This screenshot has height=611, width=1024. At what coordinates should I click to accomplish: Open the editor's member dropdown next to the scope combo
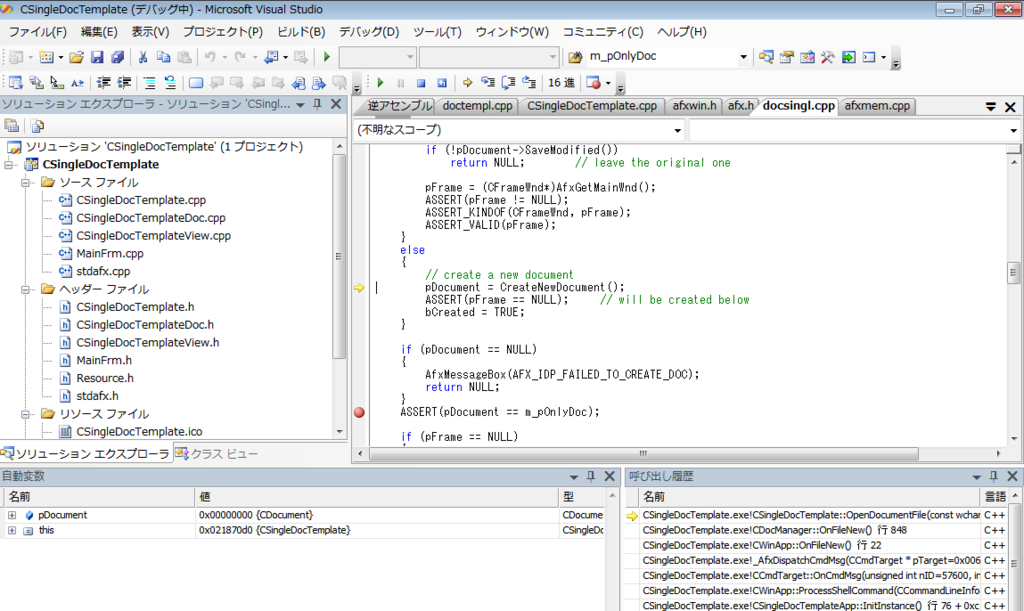(1013, 131)
